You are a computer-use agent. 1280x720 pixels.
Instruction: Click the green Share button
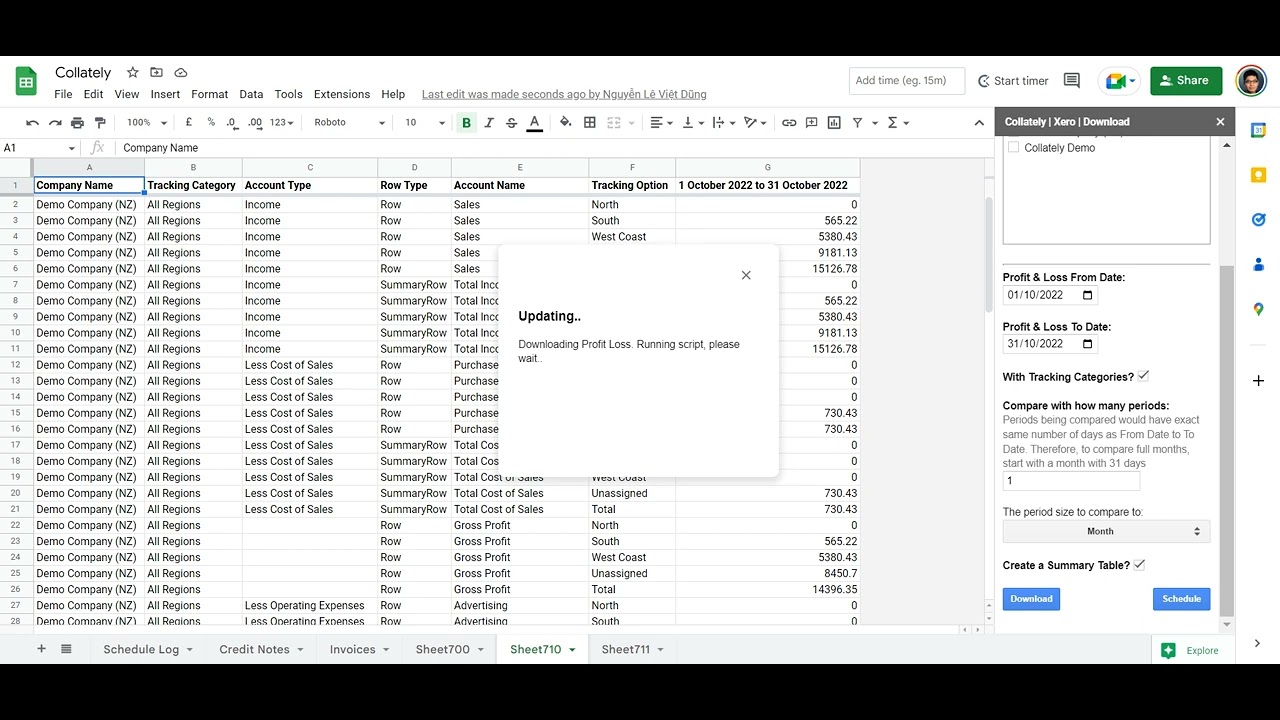coord(1186,81)
